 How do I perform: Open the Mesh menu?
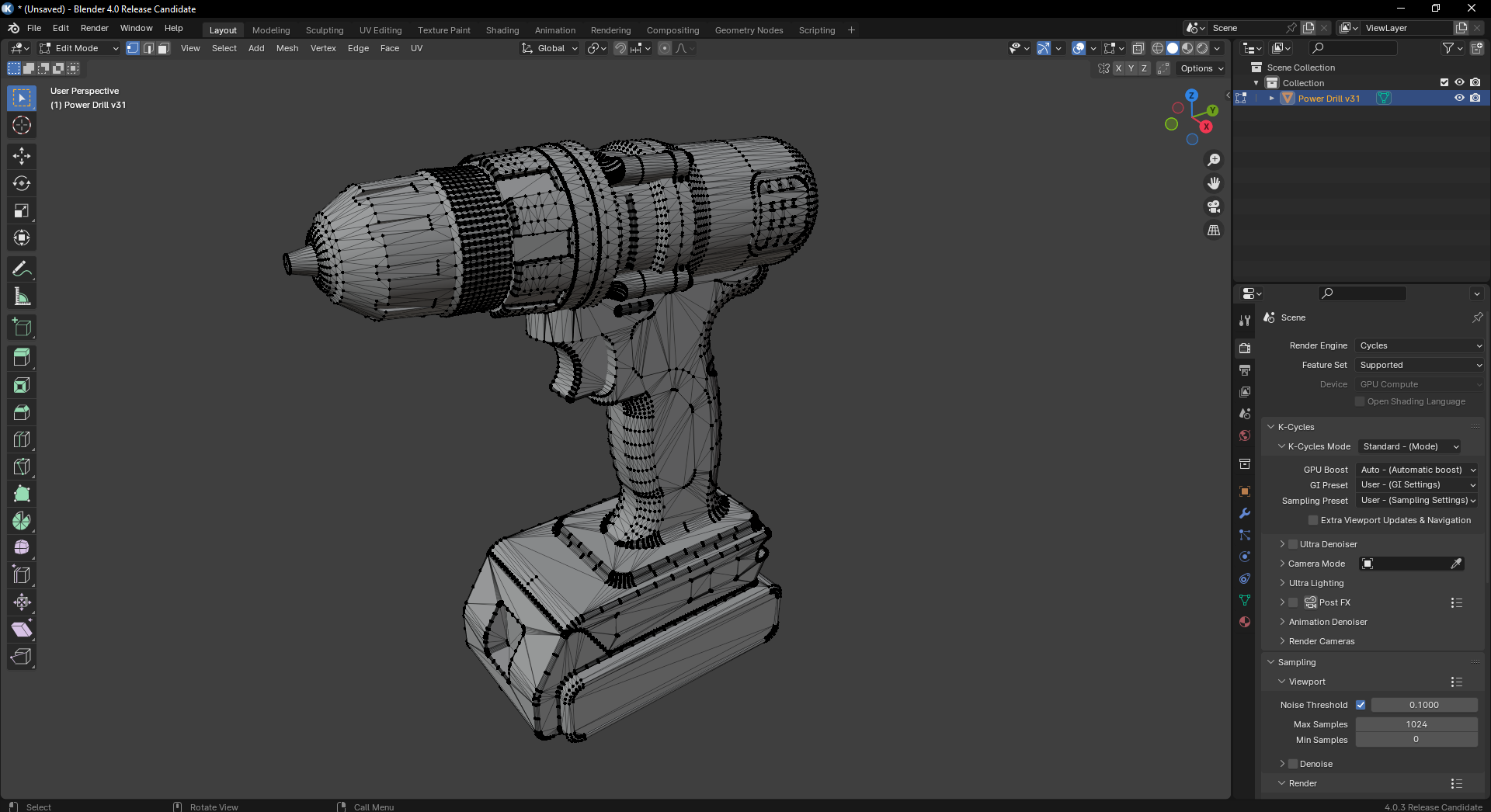pyautogui.click(x=287, y=48)
